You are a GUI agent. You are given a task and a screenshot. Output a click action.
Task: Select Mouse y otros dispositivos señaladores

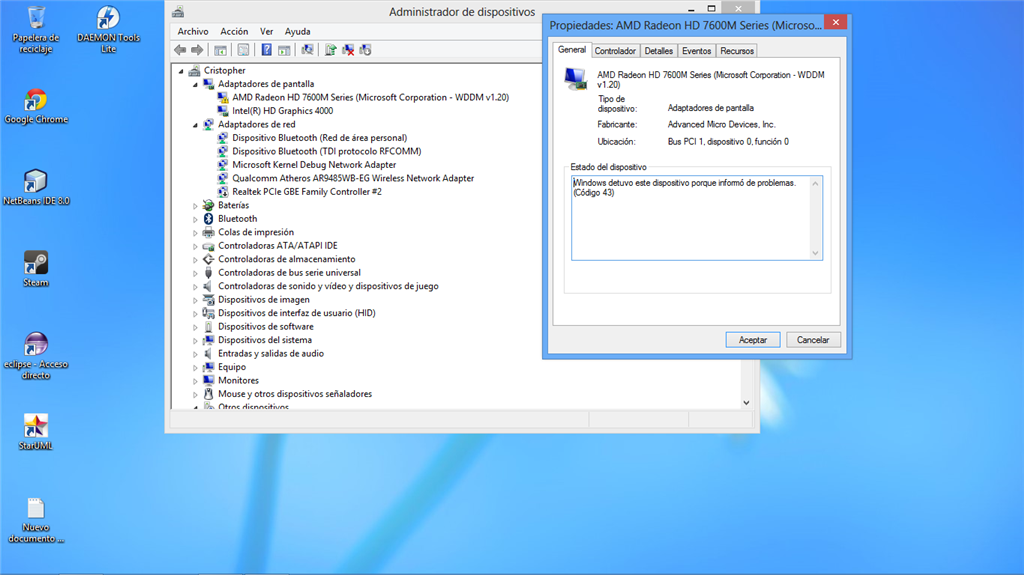(x=295, y=394)
